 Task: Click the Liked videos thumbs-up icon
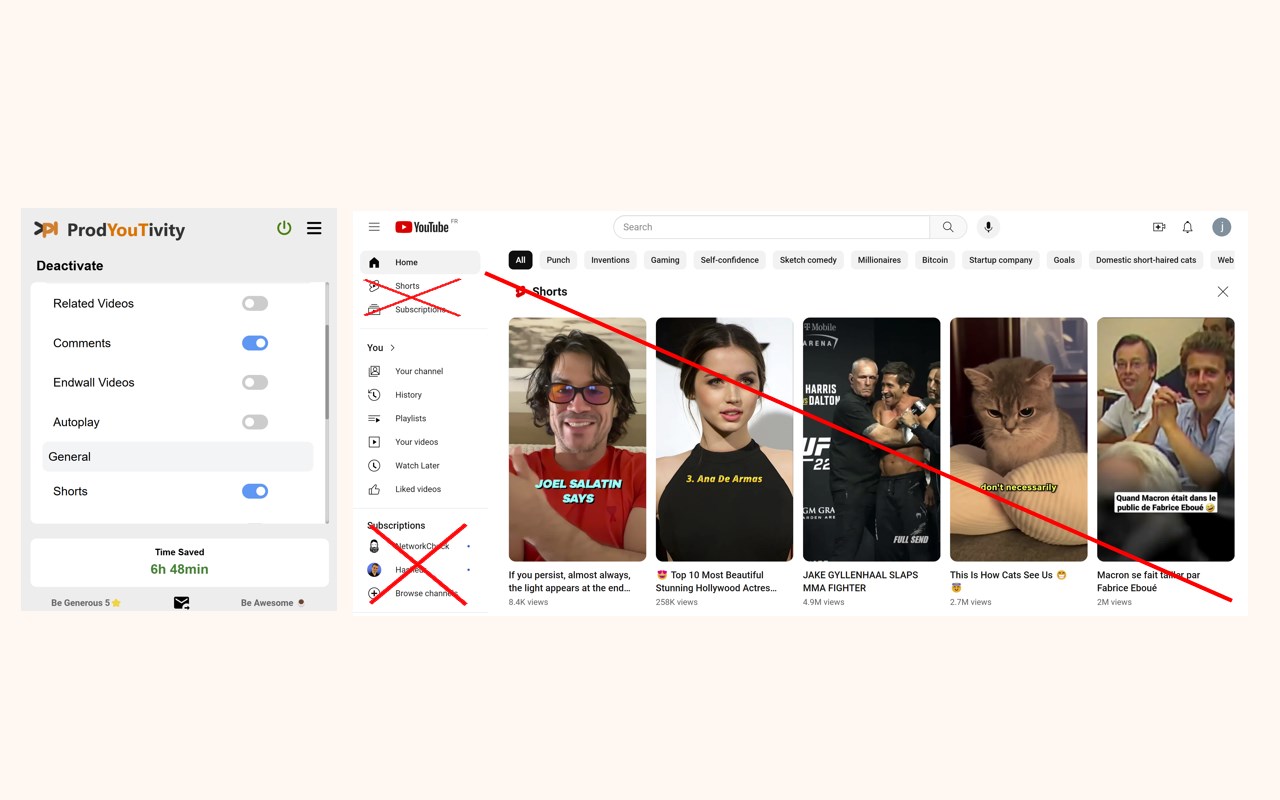pos(374,489)
